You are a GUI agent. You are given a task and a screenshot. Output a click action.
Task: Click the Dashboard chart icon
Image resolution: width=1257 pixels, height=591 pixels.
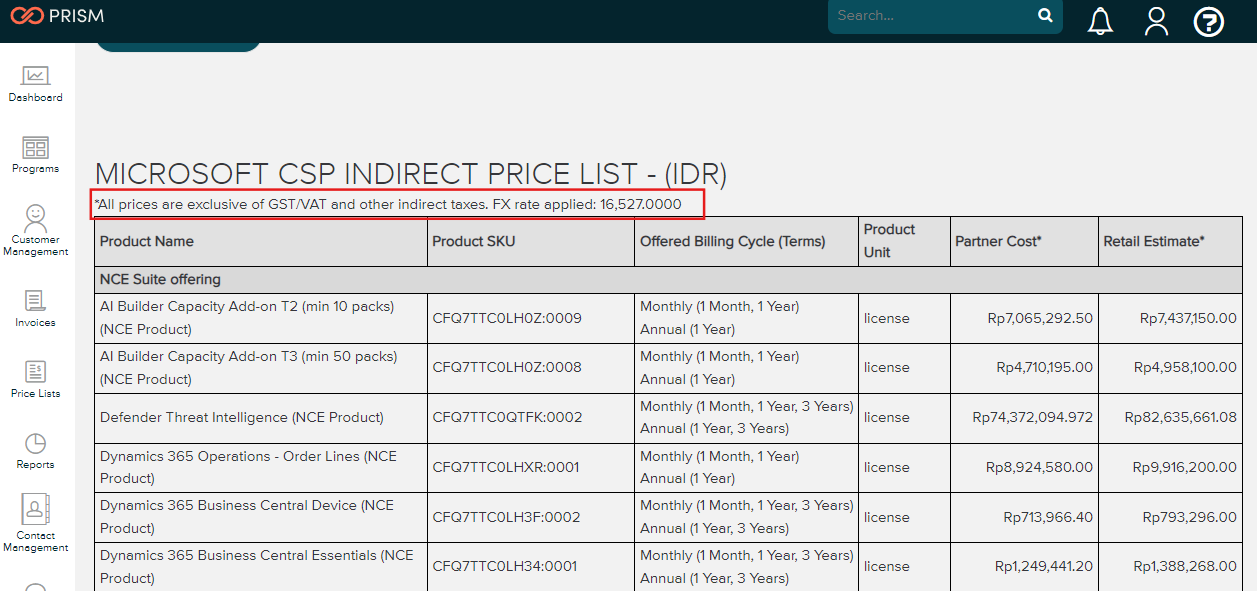point(36,76)
